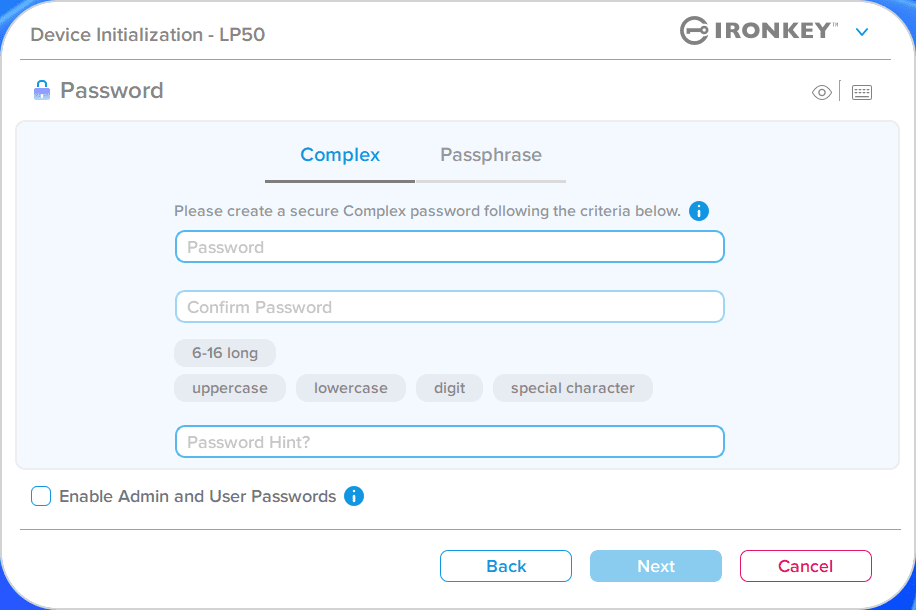This screenshot has height=610, width=916.
Task: Enable Admin and User Passwords checkbox
Action: 41,496
